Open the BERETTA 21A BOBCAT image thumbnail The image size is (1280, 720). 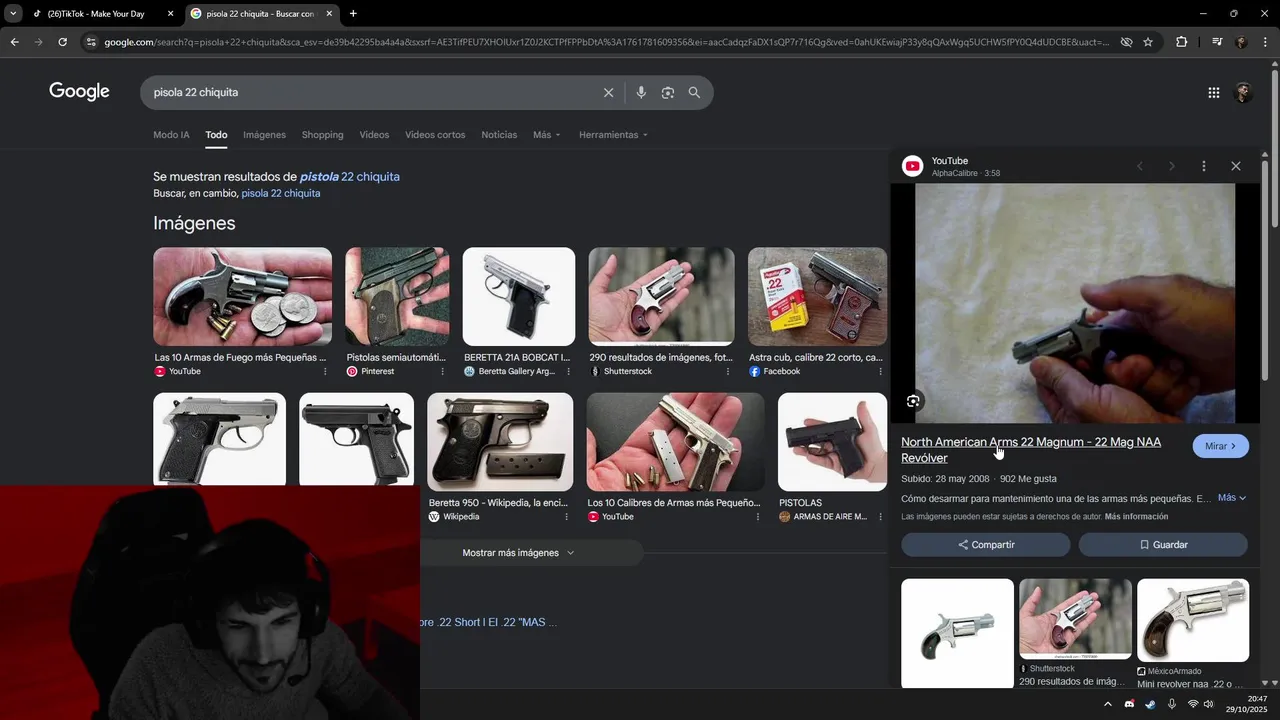519,297
